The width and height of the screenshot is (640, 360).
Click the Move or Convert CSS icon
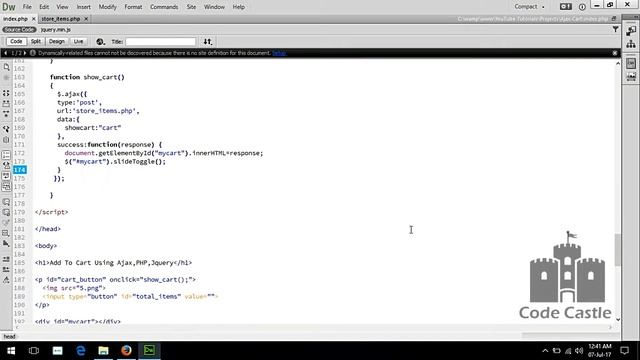pyautogui.click(x=6, y=244)
